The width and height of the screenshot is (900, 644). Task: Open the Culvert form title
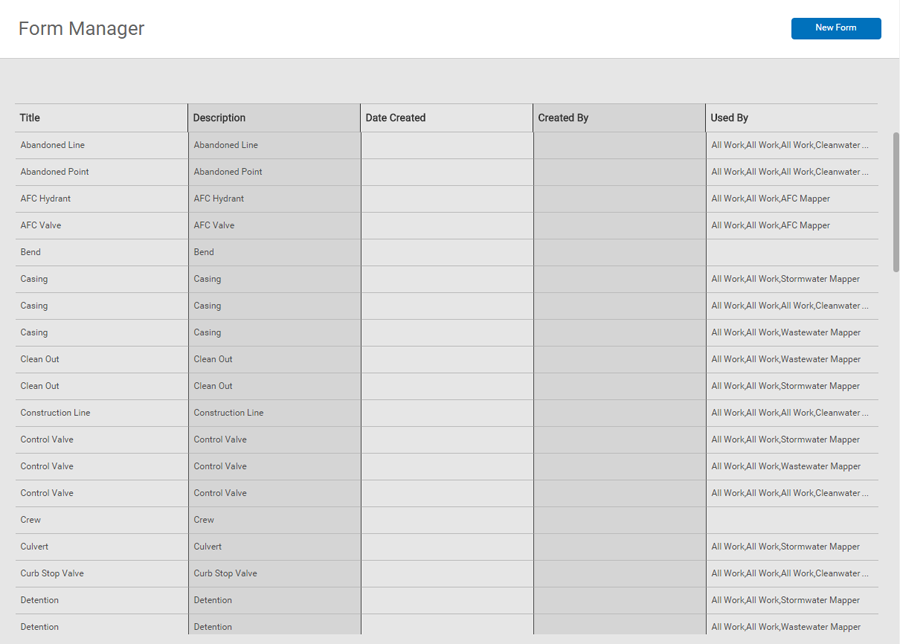click(34, 546)
